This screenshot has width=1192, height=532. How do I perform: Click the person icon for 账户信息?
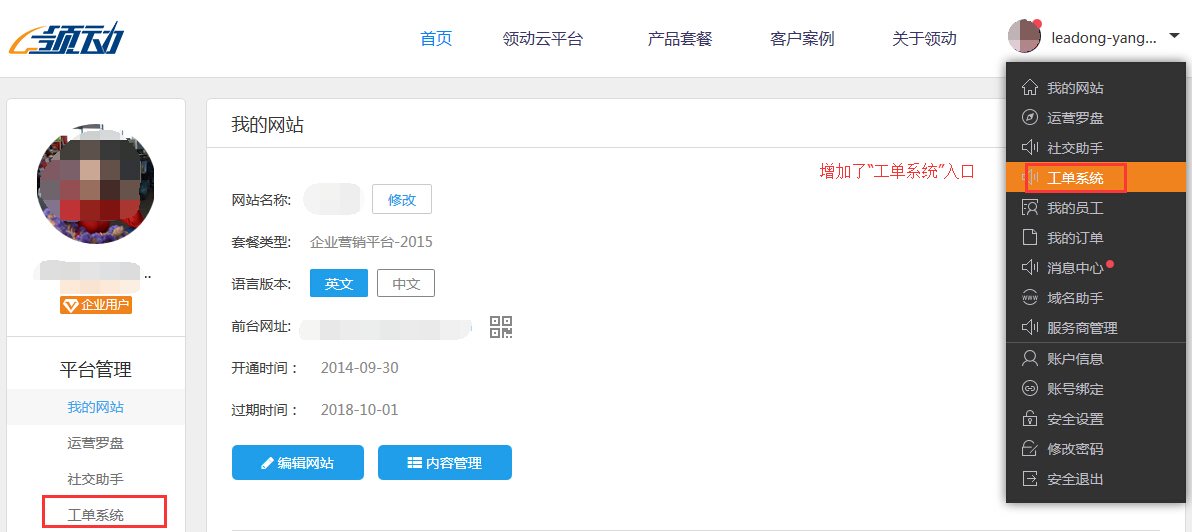pos(1029,358)
